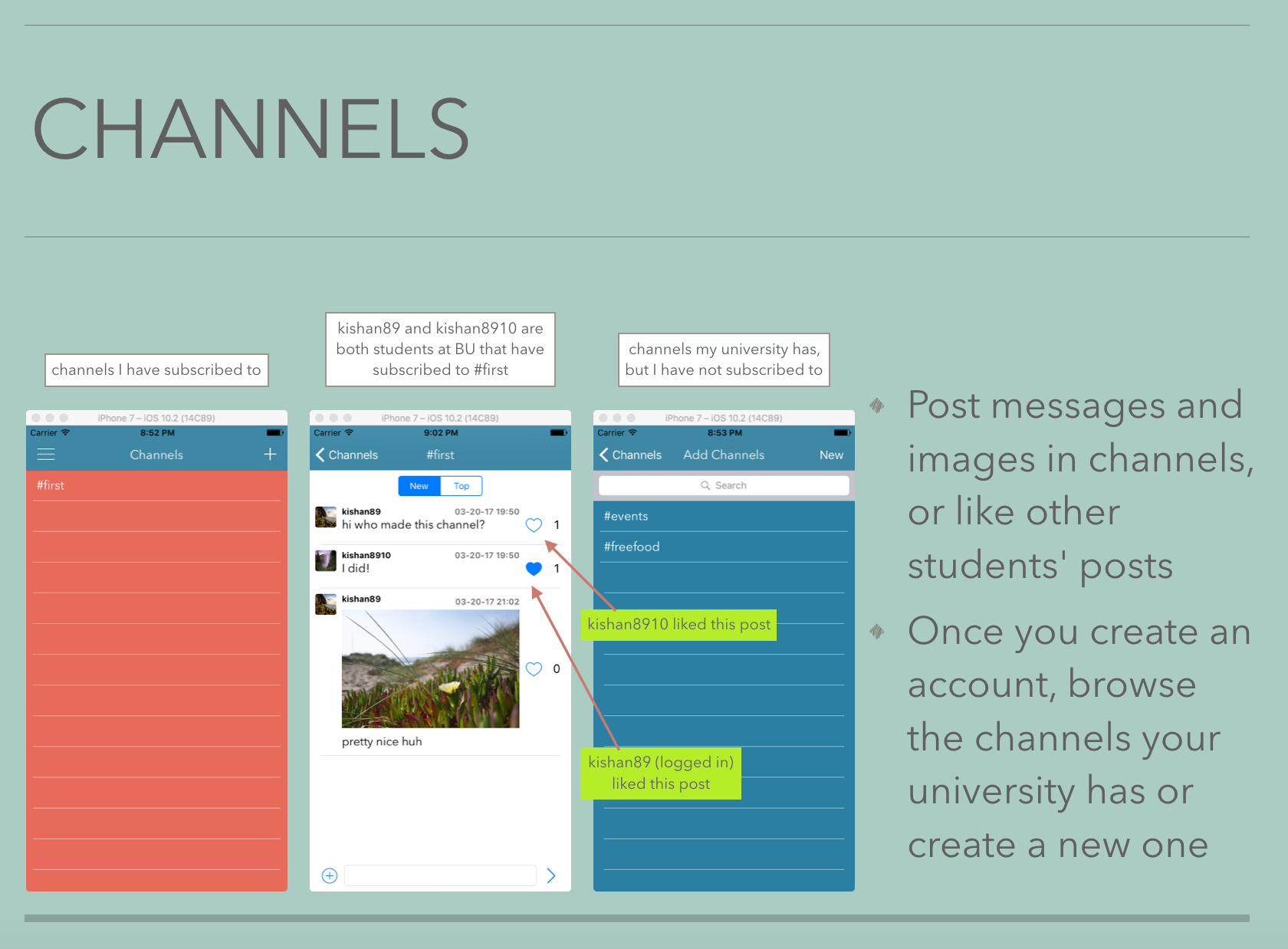Click the #first title in navigation bar

(440, 455)
